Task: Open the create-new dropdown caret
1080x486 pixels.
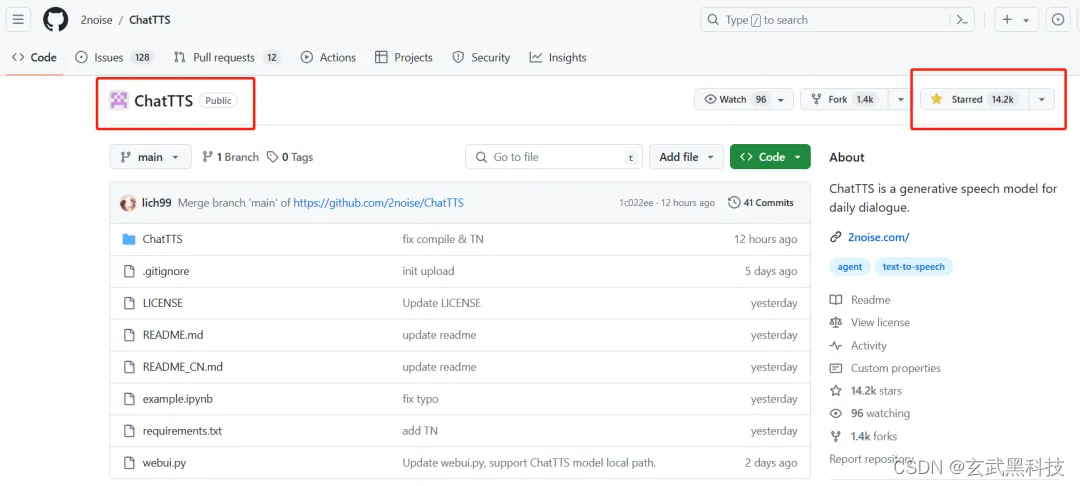Action: coord(1026,21)
